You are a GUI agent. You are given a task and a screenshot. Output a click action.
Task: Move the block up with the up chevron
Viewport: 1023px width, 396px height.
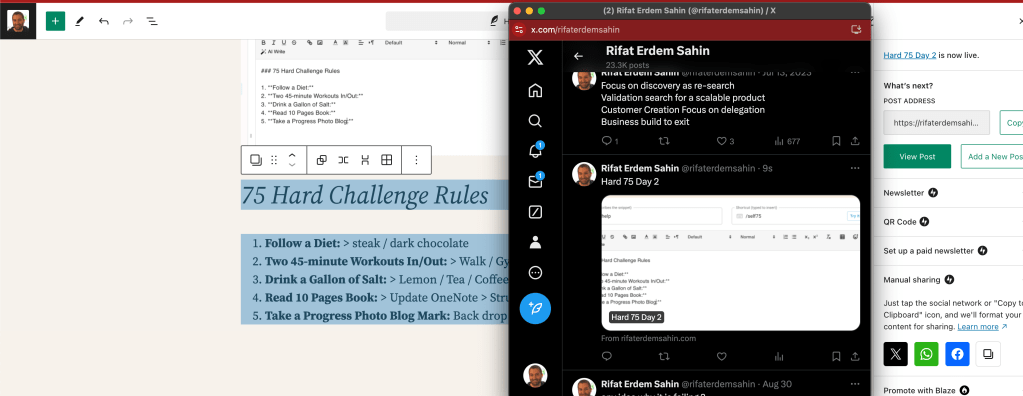[292, 155]
